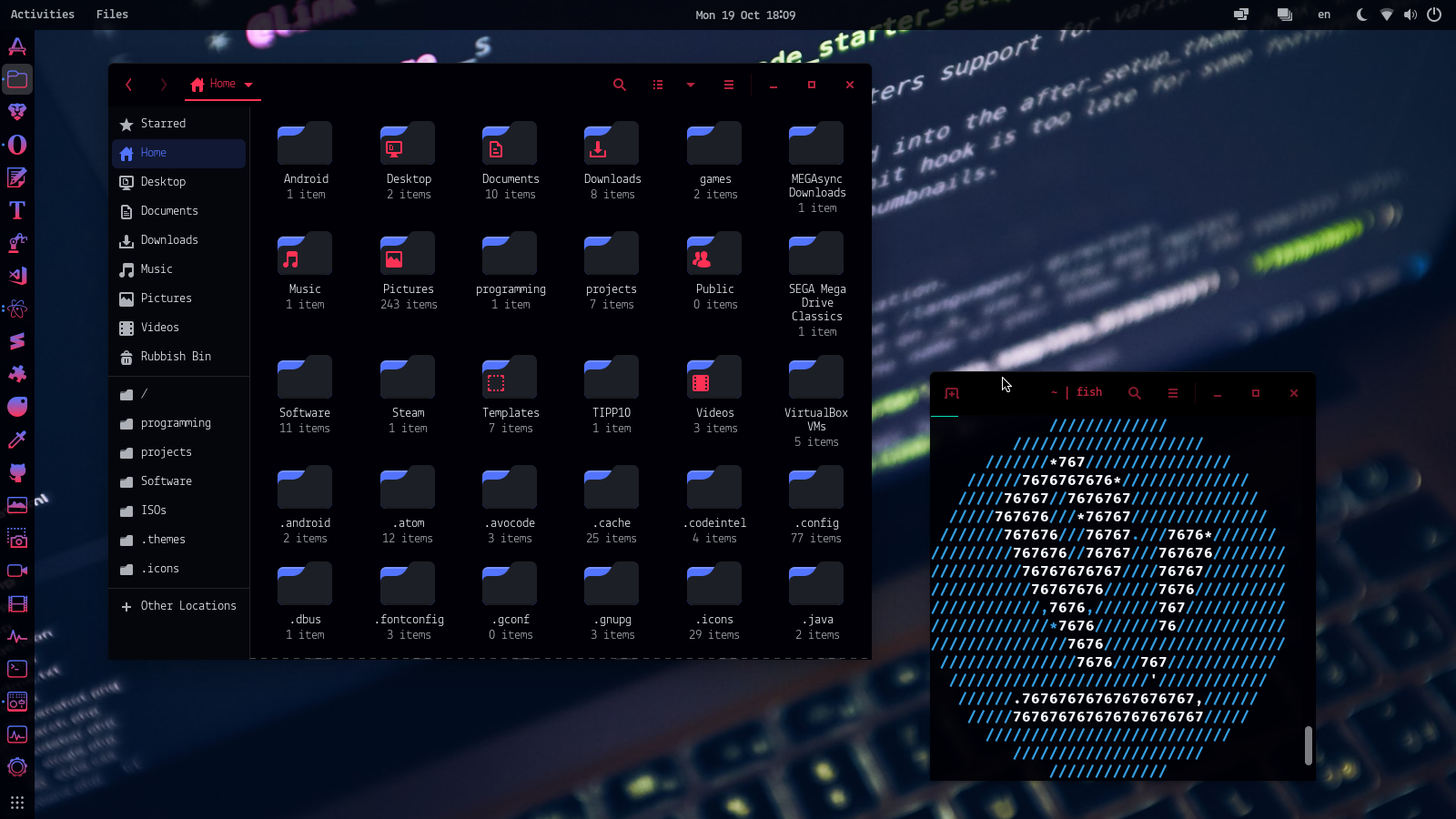Open the root / bookmark in sidebar
This screenshot has width=1456, height=819.
pos(179,394)
